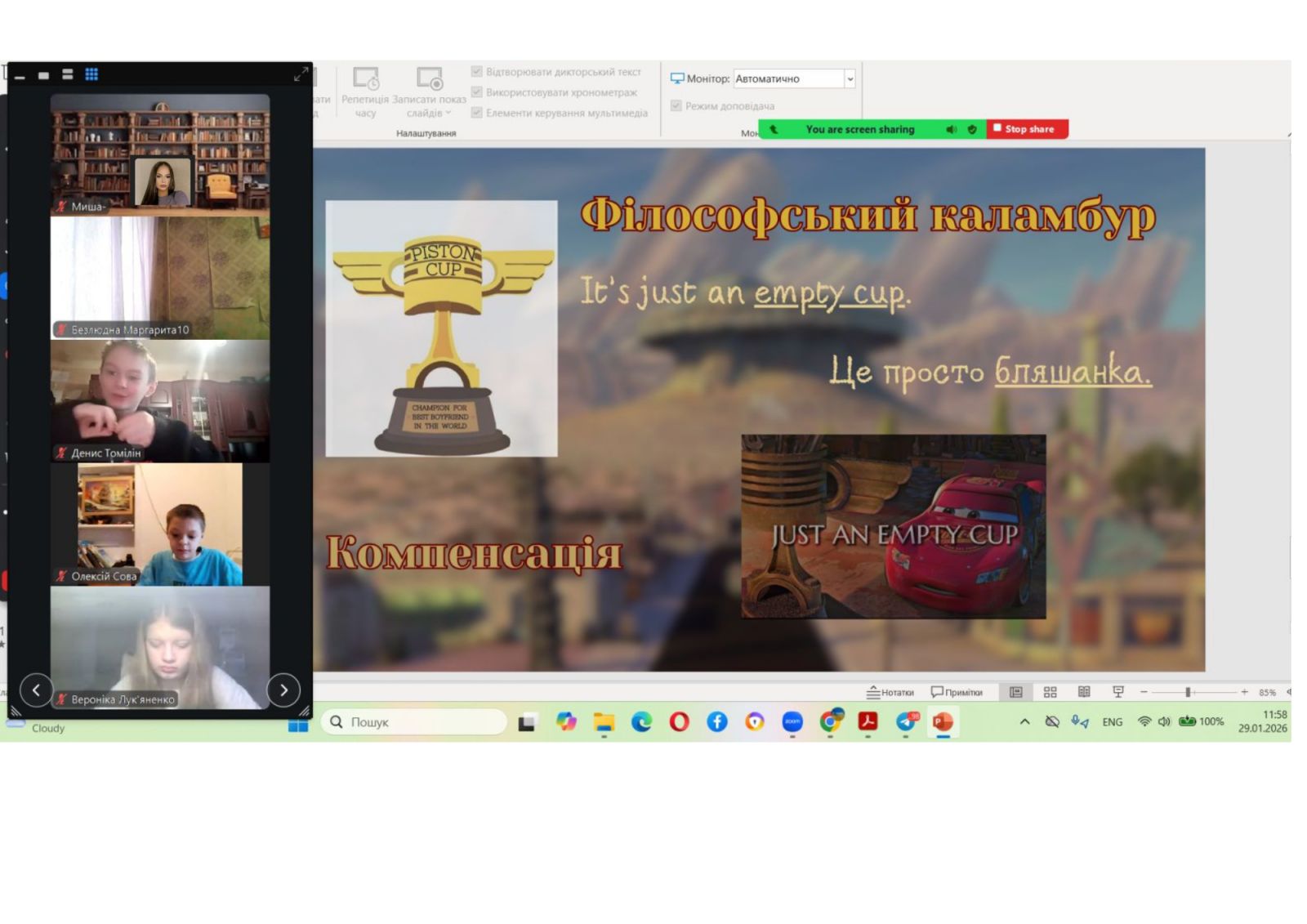
Task: Open the Примітки comments pane
Action: click(x=957, y=692)
